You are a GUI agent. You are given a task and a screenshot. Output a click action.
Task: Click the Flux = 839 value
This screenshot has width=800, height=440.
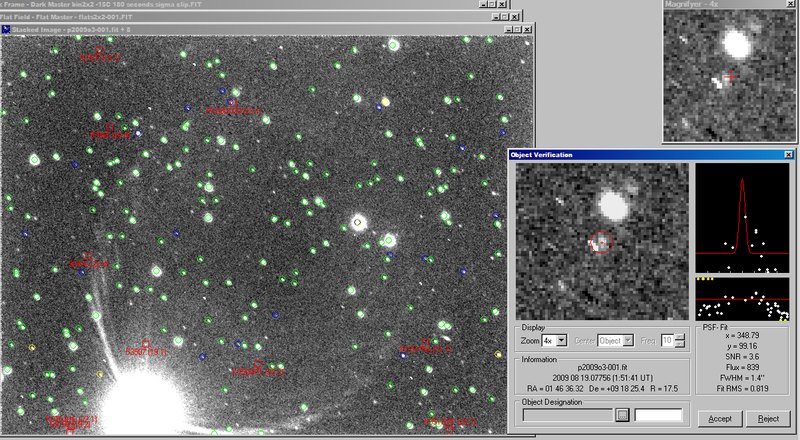(742, 367)
